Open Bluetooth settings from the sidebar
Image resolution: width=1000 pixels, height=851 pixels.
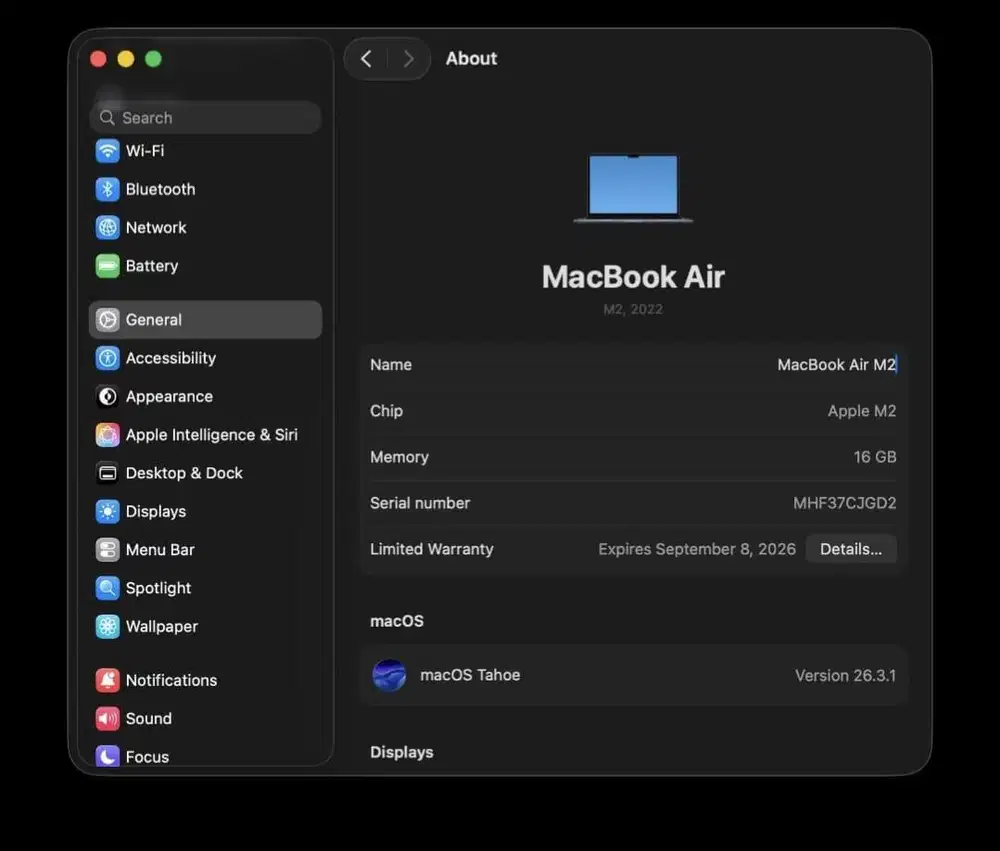point(107,189)
